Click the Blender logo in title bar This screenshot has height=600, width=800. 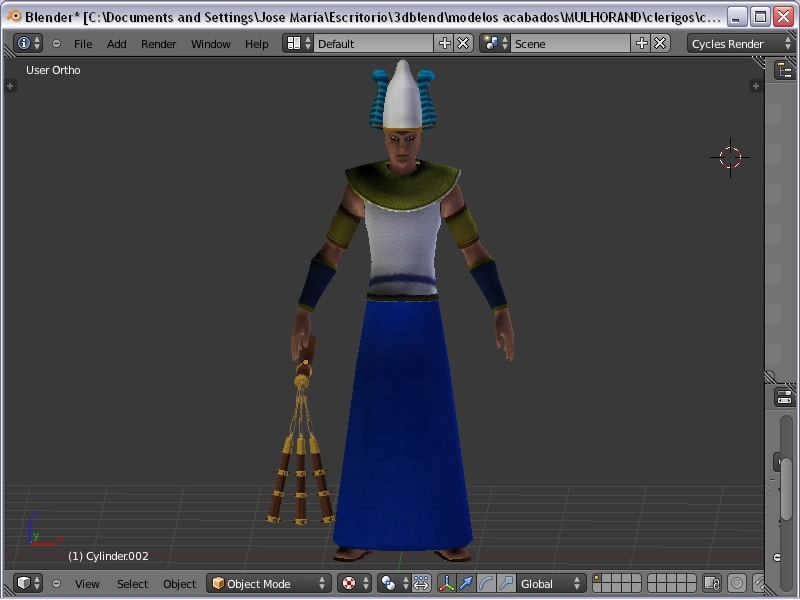click(14, 16)
